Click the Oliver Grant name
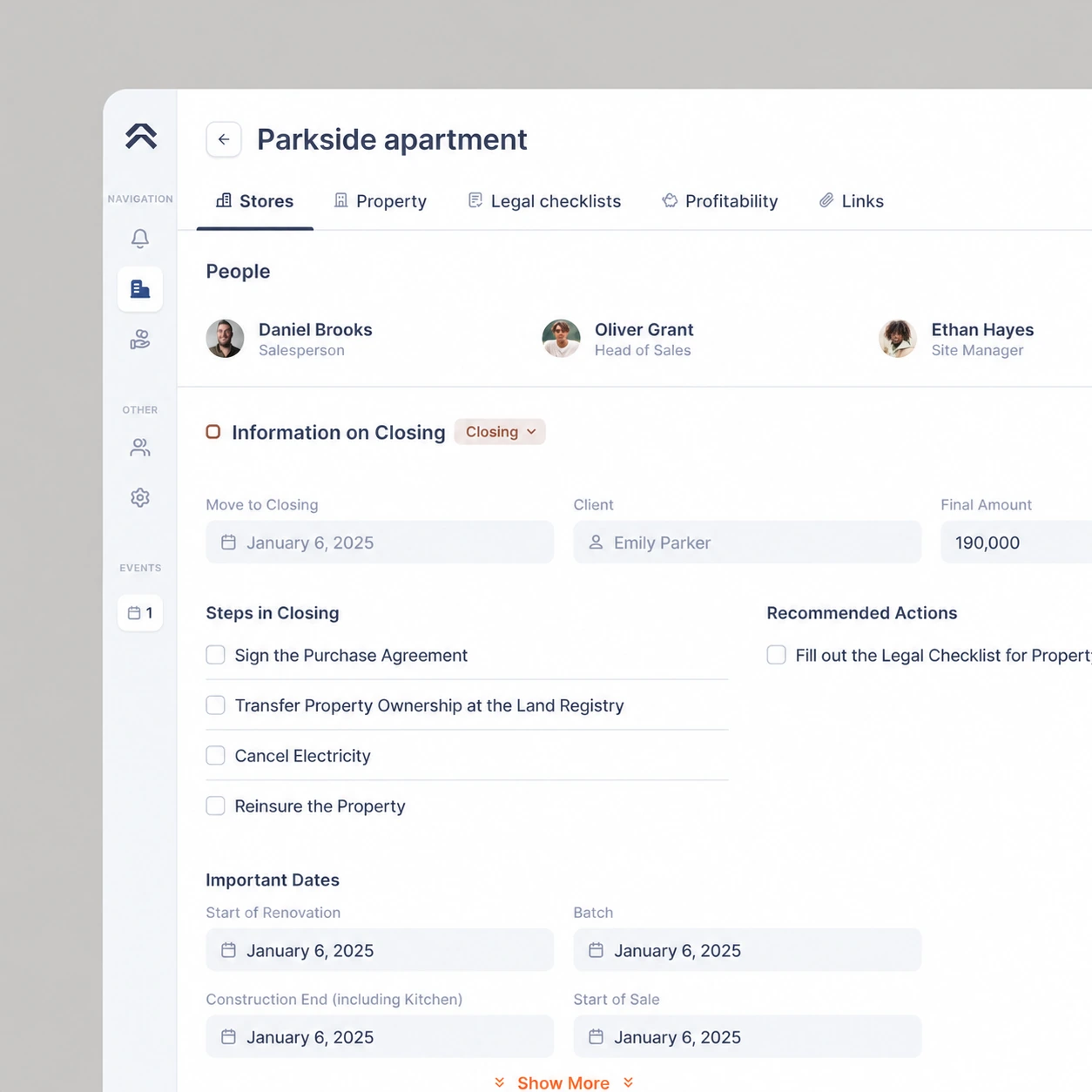 pyautogui.click(x=644, y=330)
